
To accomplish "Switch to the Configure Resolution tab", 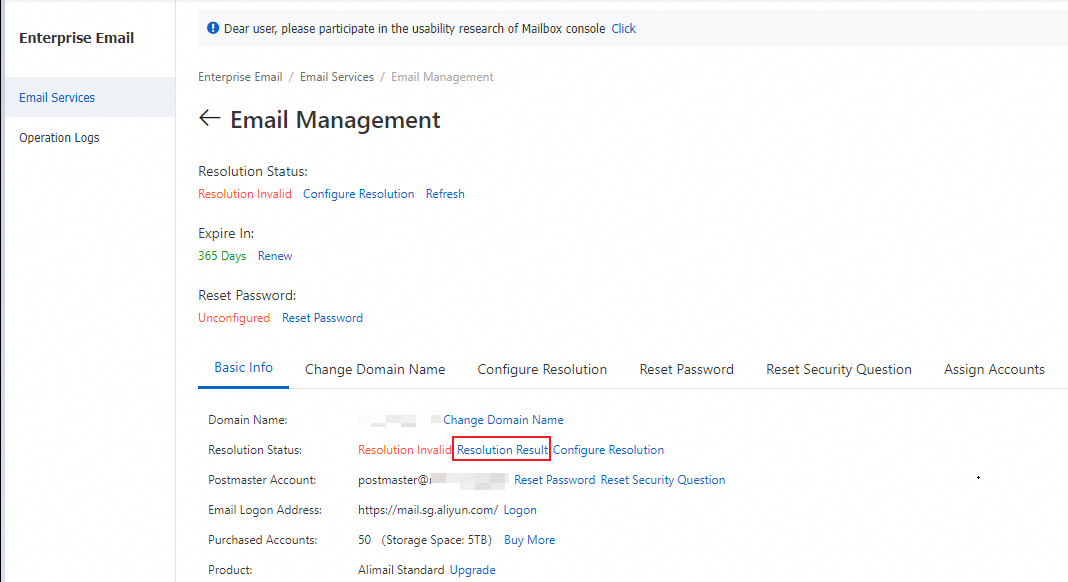I will coord(542,369).
